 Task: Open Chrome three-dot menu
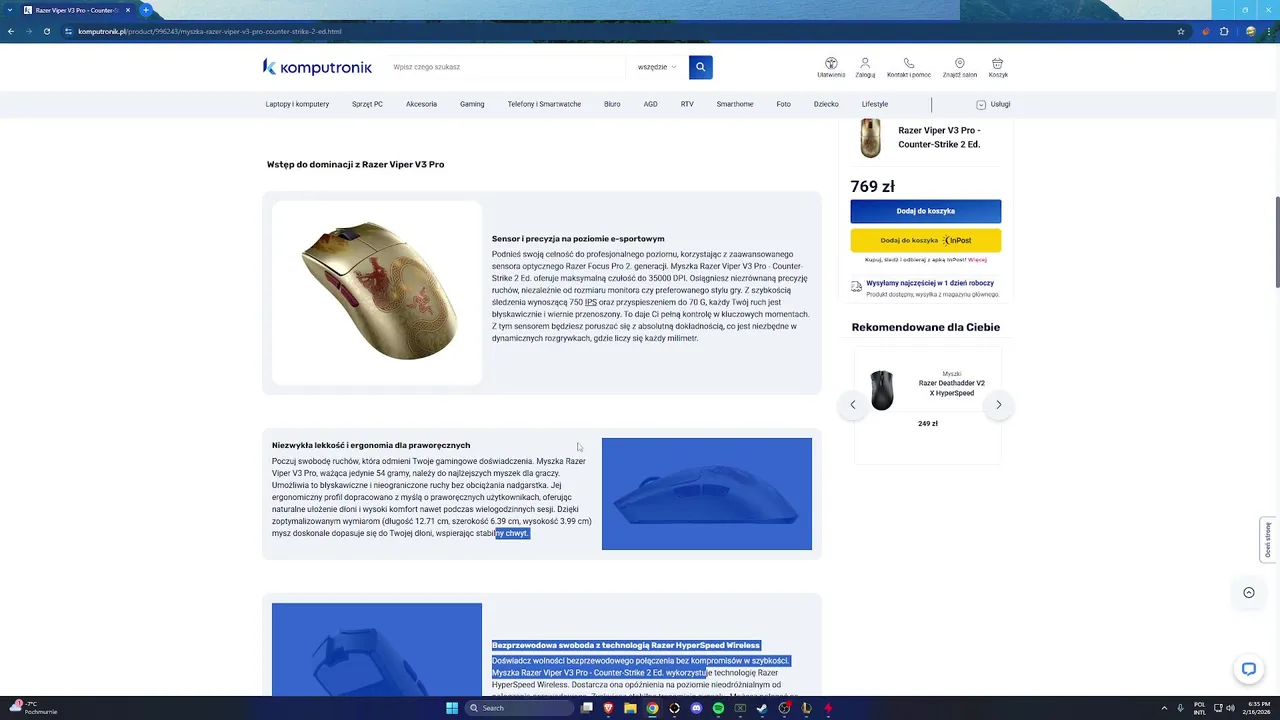pyautogui.click(x=1268, y=31)
